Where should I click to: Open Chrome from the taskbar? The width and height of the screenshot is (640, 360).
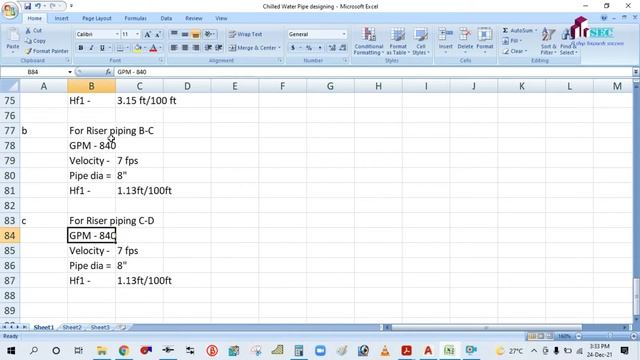pos(124,351)
